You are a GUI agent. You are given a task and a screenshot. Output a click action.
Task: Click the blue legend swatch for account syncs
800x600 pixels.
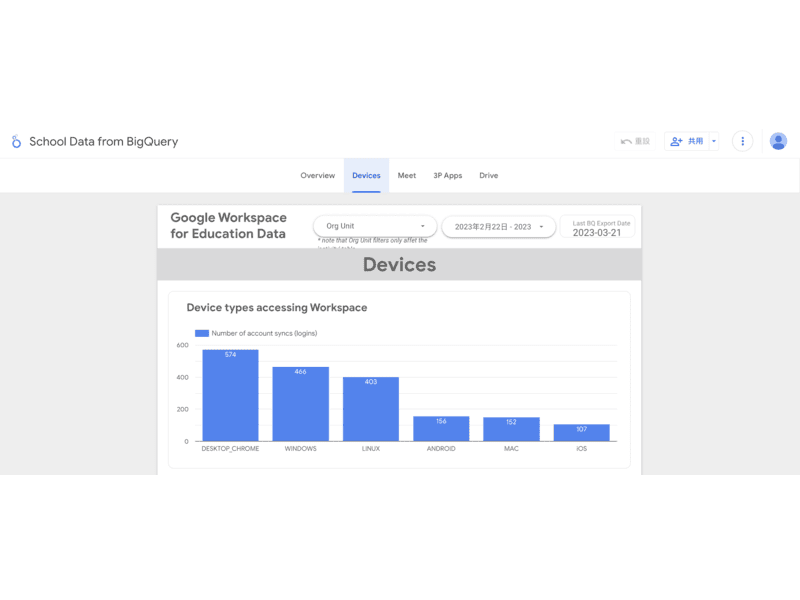pyautogui.click(x=202, y=333)
